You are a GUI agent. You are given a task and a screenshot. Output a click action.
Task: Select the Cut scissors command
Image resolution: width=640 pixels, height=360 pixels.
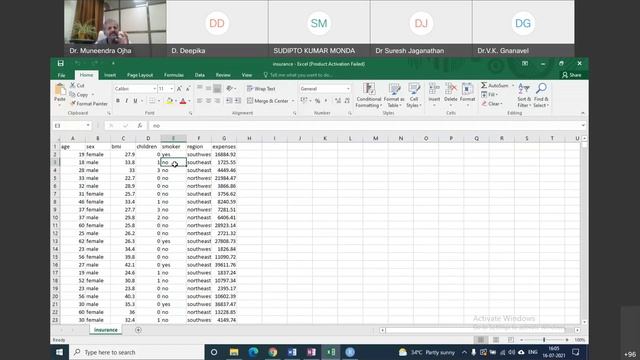[77, 85]
